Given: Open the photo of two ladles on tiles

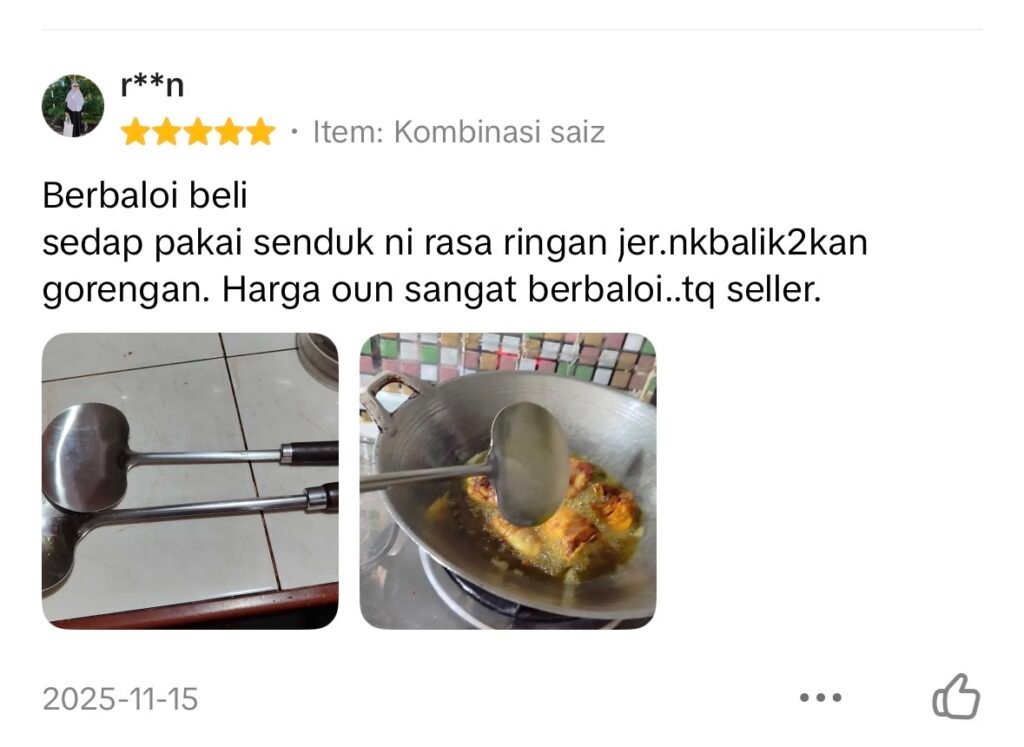Looking at the screenshot, I should coord(190,481).
